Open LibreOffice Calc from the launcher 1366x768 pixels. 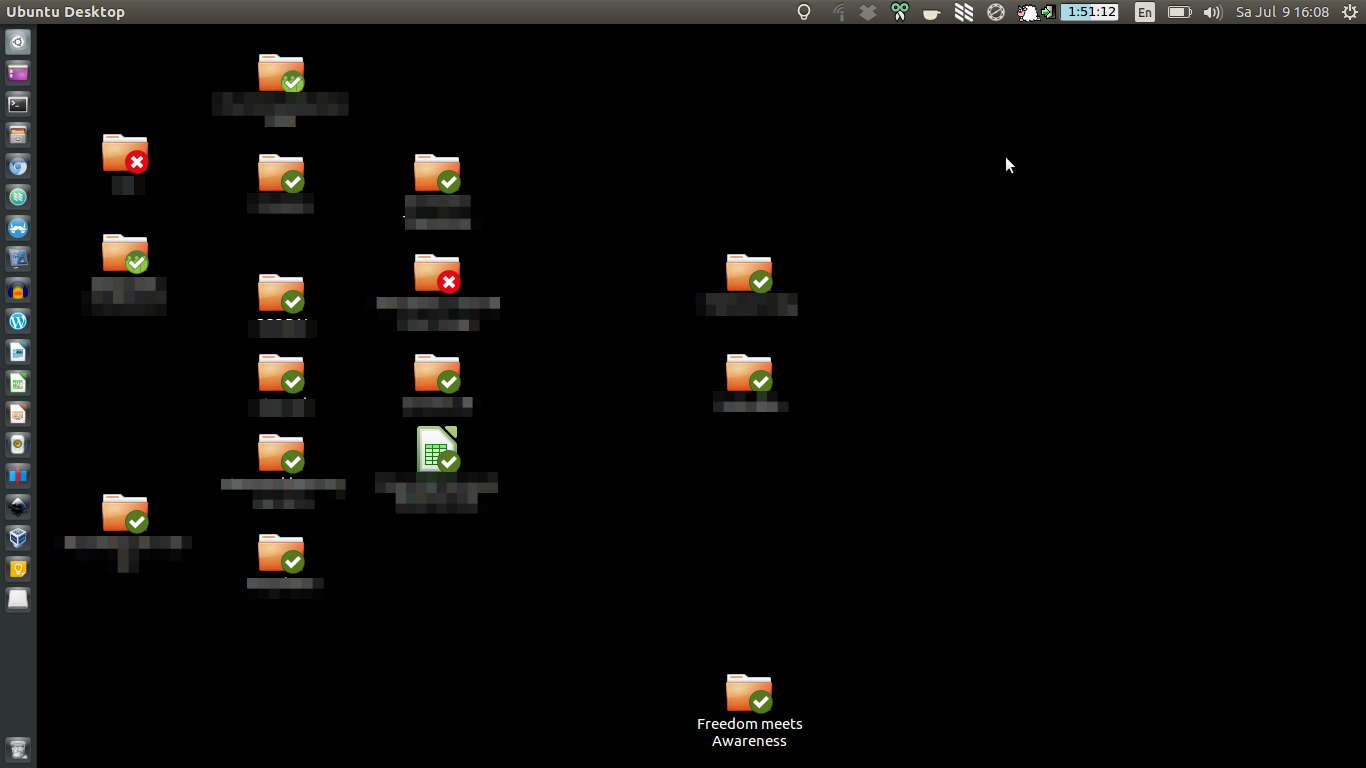[18, 382]
